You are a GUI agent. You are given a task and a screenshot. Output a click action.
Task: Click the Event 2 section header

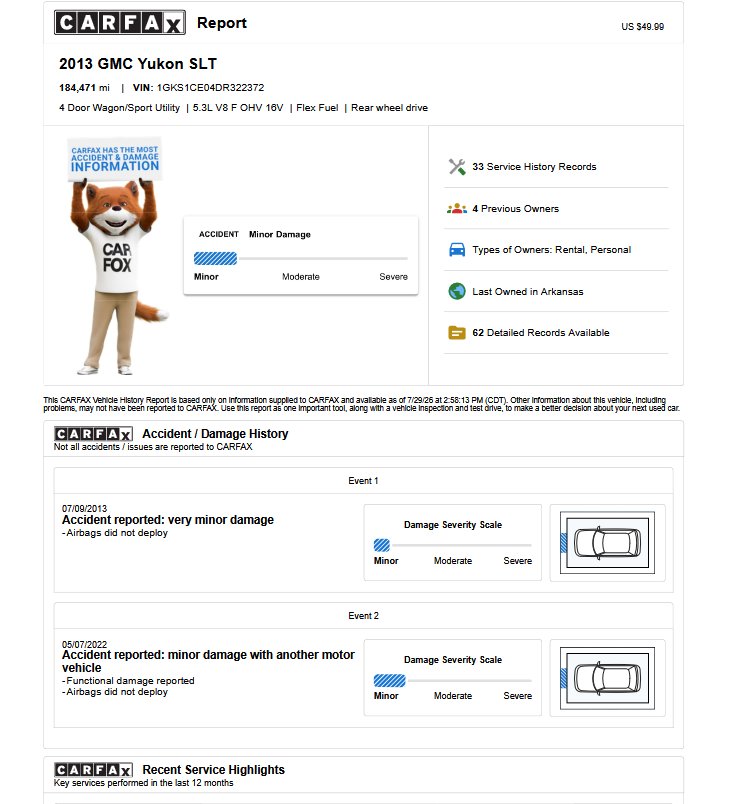click(363, 615)
